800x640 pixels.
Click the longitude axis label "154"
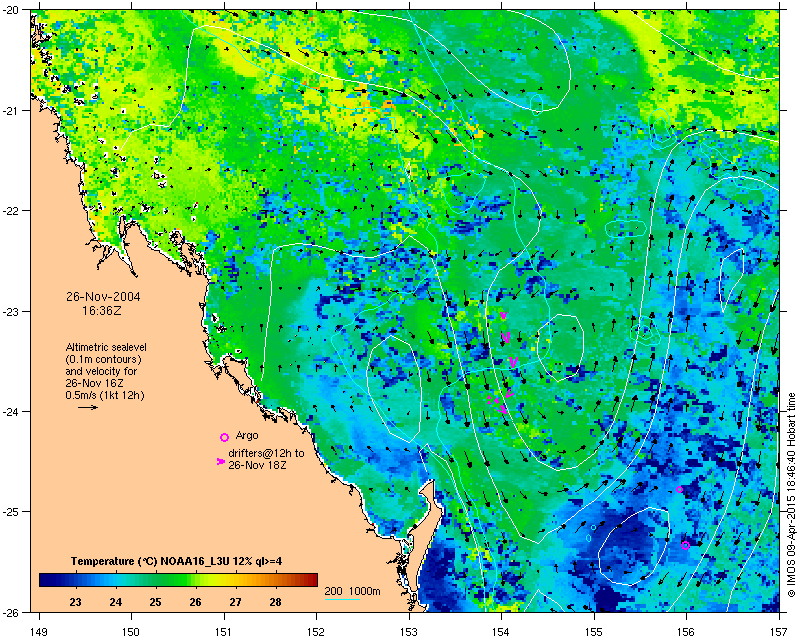click(502, 632)
